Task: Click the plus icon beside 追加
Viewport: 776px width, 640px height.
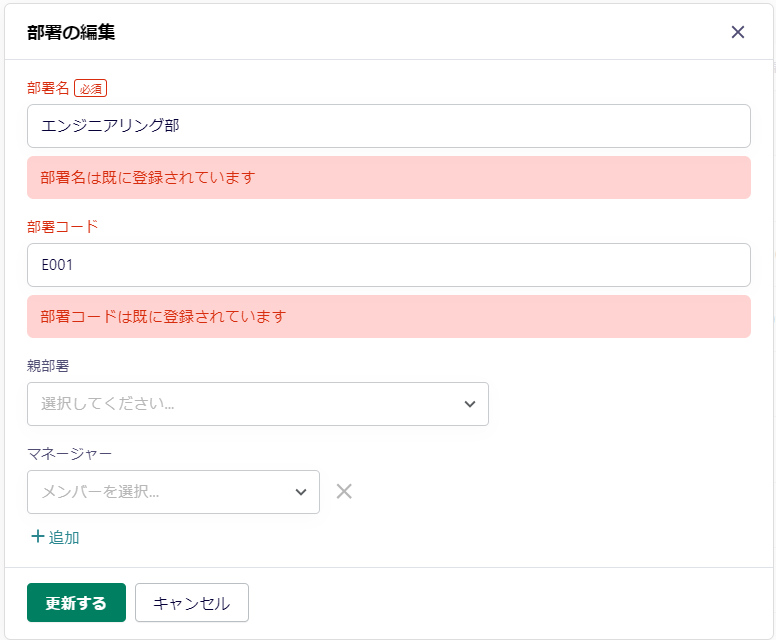Action: click(x=38, y=537)
